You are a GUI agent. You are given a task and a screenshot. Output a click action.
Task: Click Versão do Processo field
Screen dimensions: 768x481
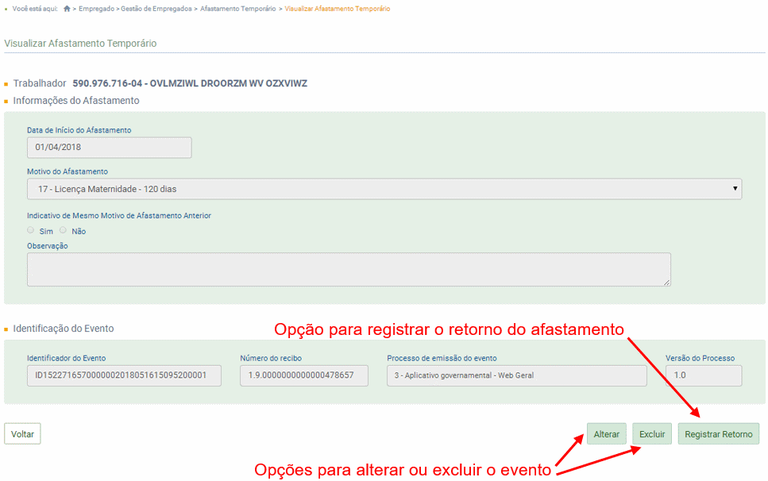pyautogui.click(x=703, y=376)
